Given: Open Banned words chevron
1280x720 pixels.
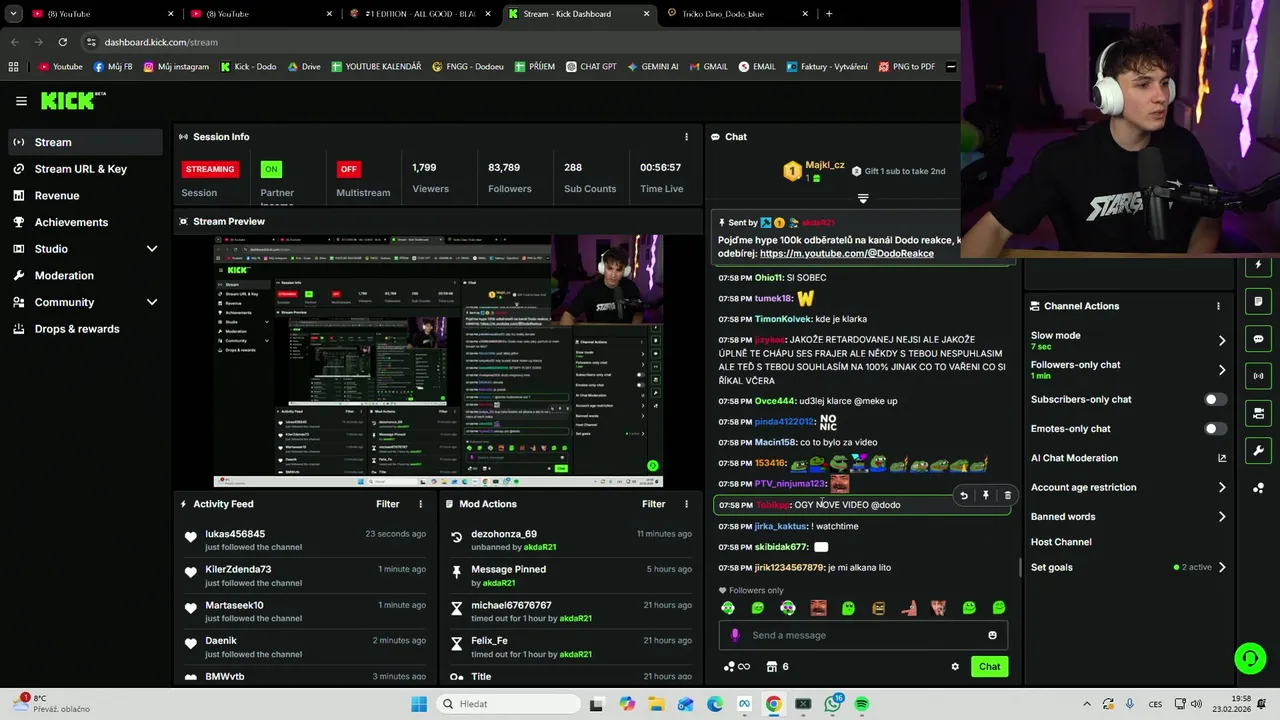Looking at the screenshot, I should pos(1221,517).
